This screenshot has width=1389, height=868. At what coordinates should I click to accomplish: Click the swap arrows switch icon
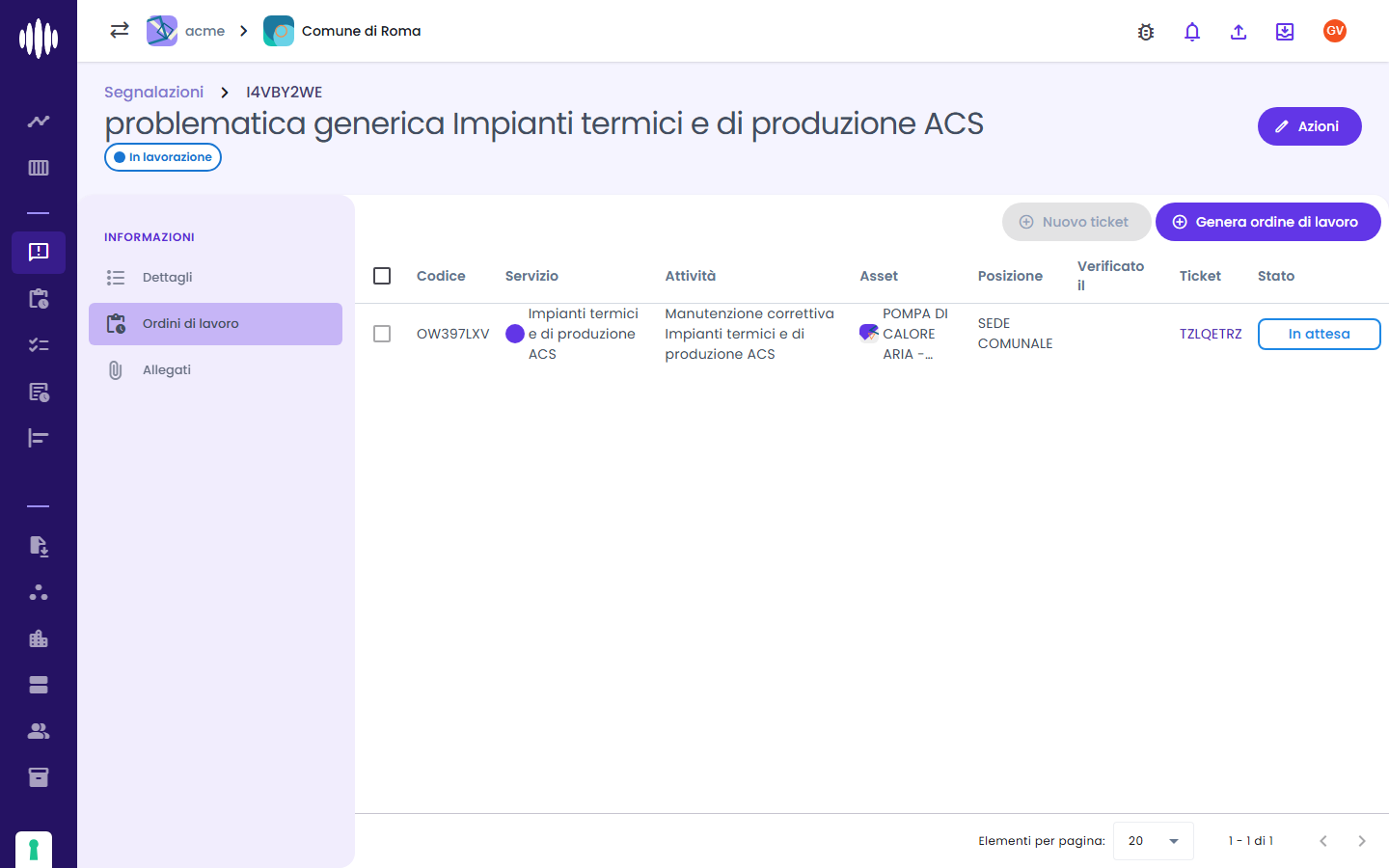tap(120, 30)
